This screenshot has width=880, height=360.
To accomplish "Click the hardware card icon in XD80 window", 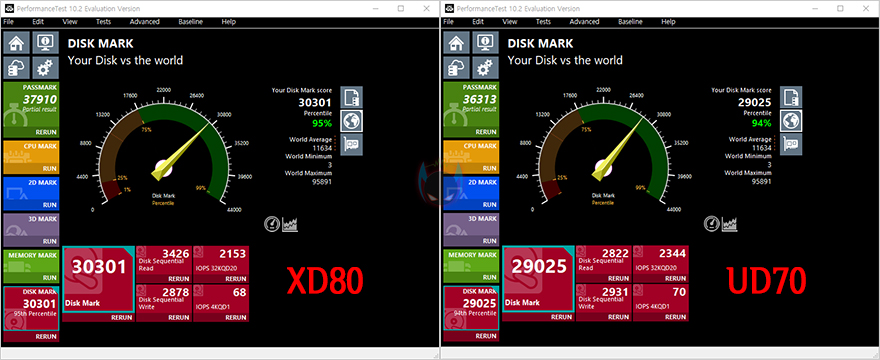I will tap(351, 144).
